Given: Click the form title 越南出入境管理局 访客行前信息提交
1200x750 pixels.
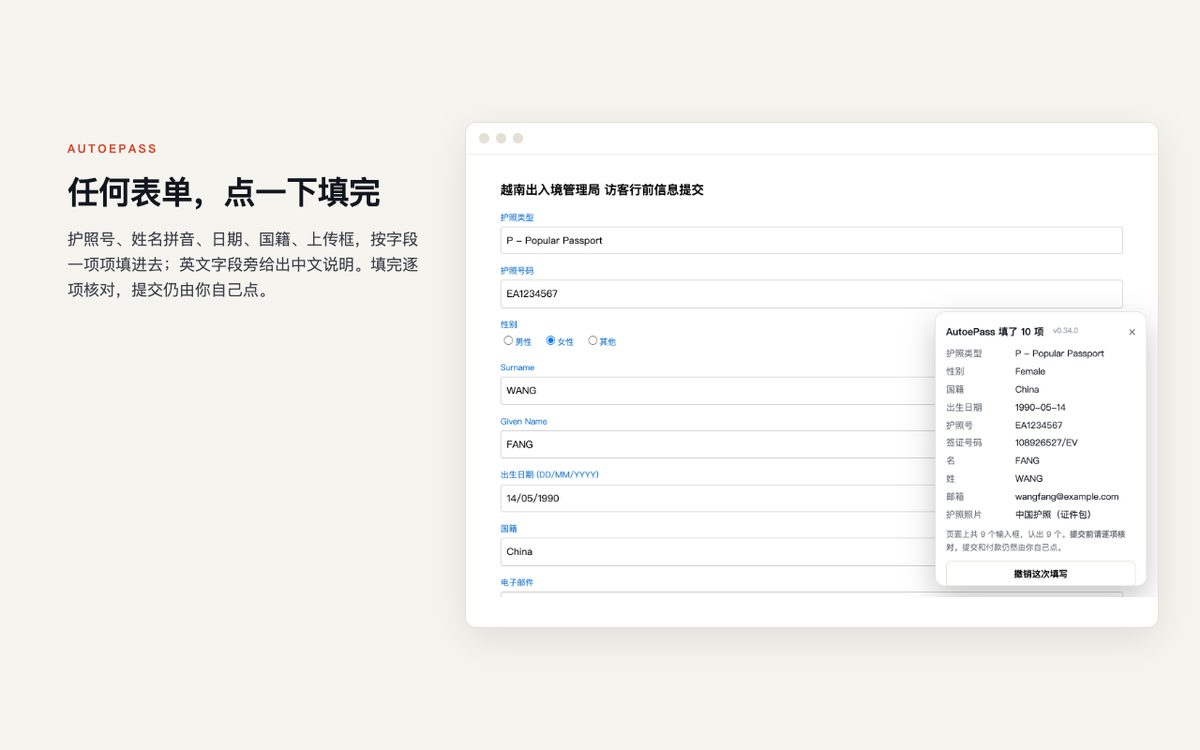Looking at the screenshot, I should [602, 190].
